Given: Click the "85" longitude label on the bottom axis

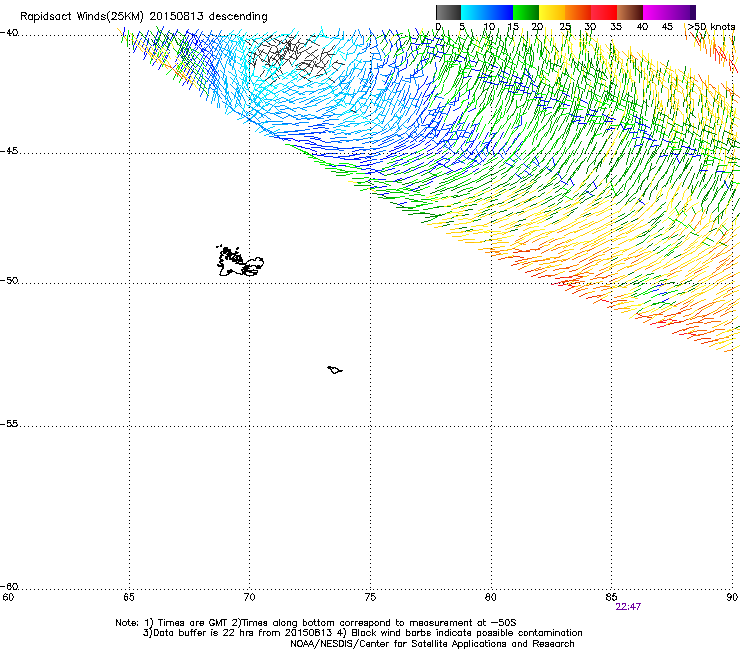Looking at the screenshot, I should (x=611, y=598).
